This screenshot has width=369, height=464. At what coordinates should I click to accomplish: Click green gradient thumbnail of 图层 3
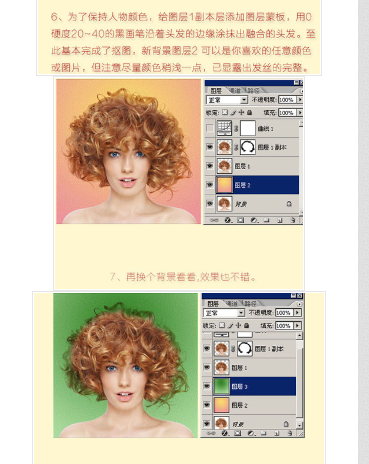point(221,386)
